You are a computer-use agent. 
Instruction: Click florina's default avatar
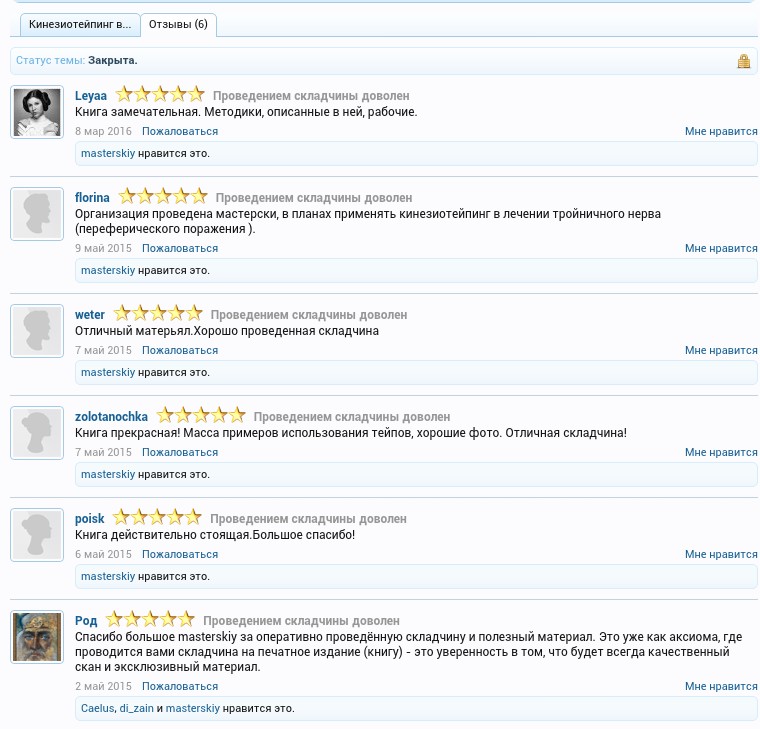click(37, 213)
